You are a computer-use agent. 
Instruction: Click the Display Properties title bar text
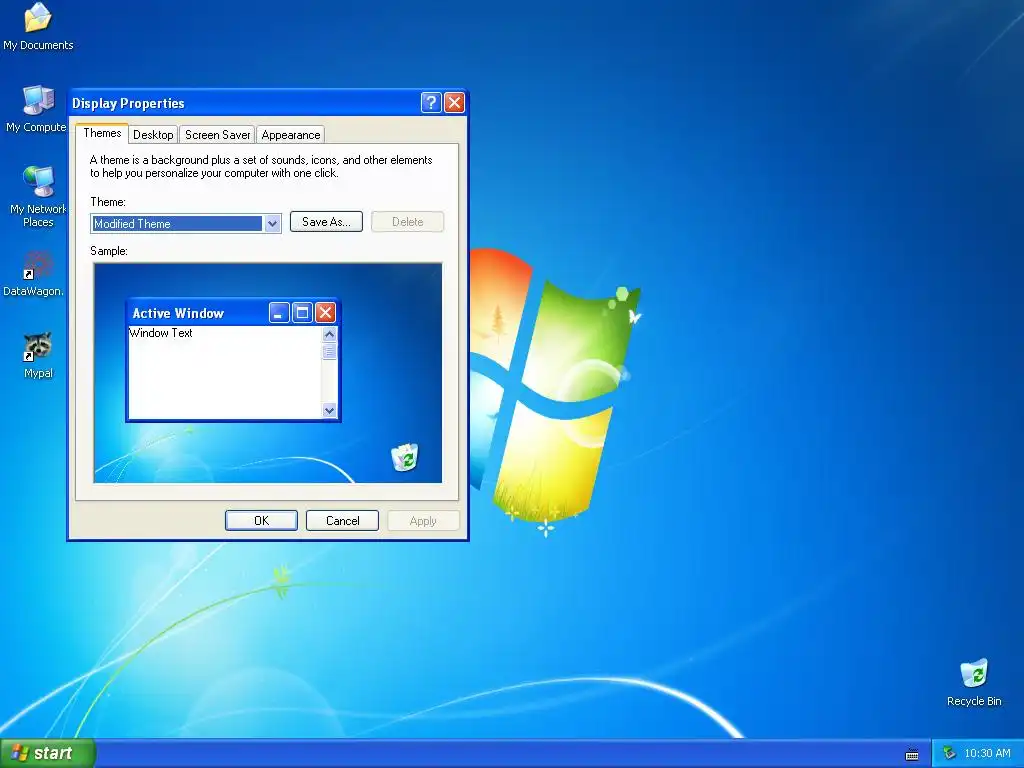[128, 103]
